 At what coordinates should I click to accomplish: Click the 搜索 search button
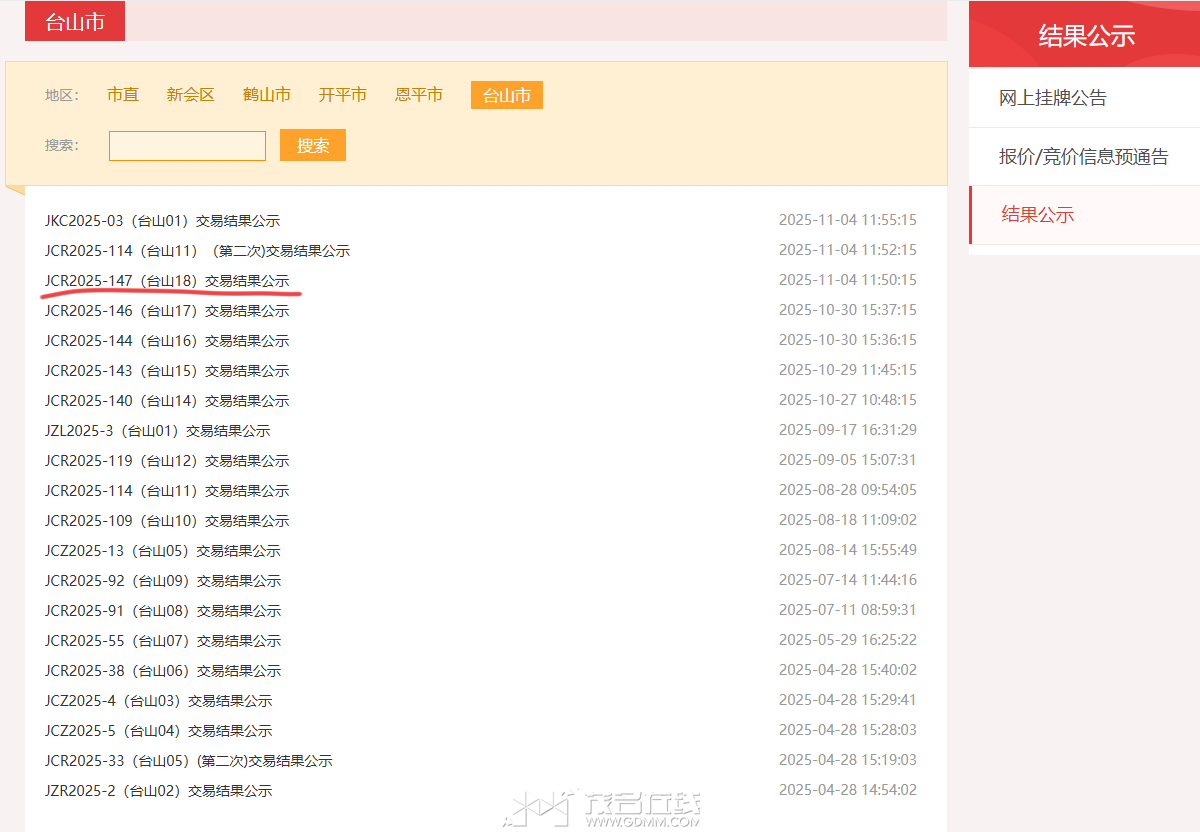click(x=312, y=145)
